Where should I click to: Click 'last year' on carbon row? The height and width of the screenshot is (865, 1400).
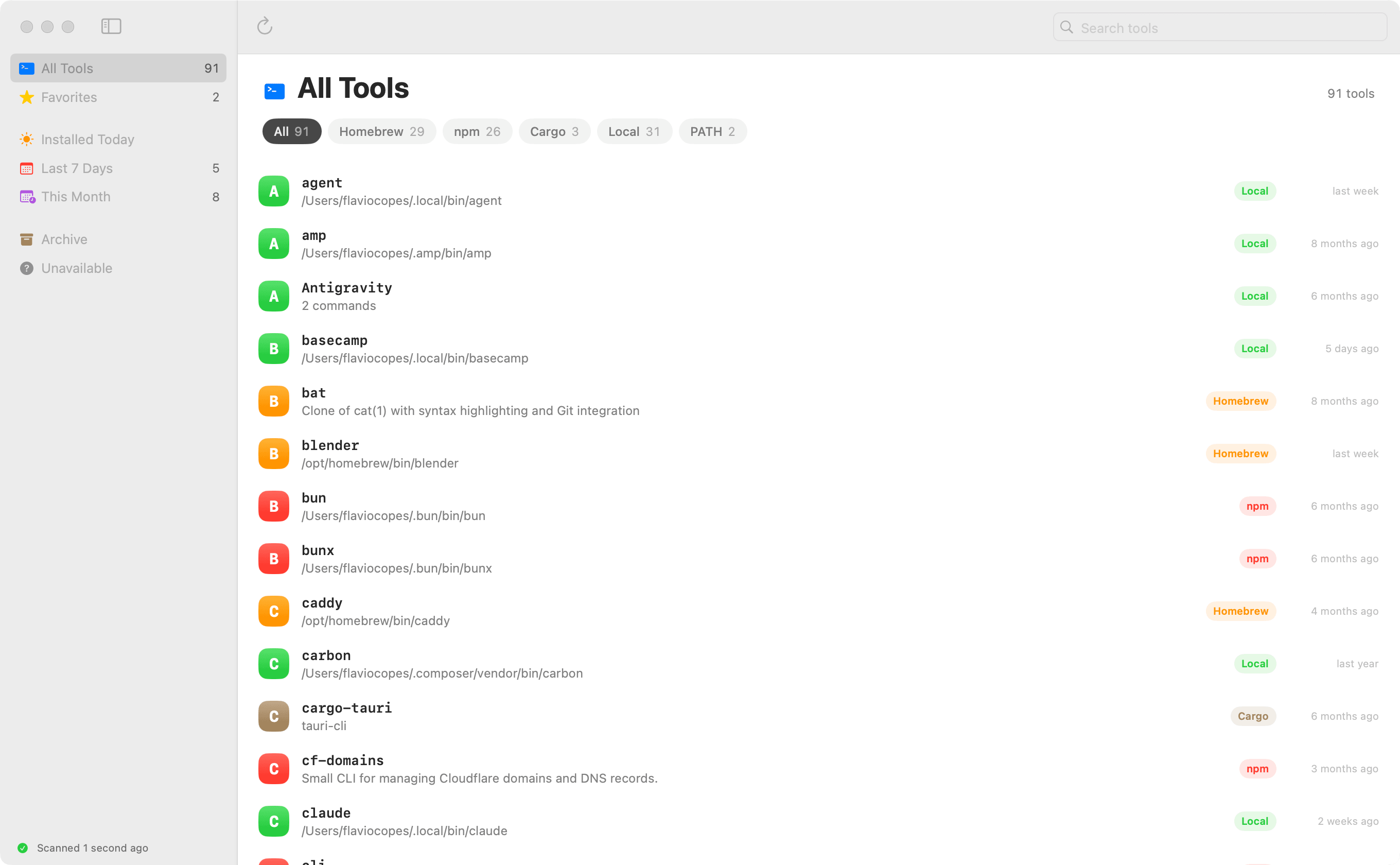coord(1357,664)
